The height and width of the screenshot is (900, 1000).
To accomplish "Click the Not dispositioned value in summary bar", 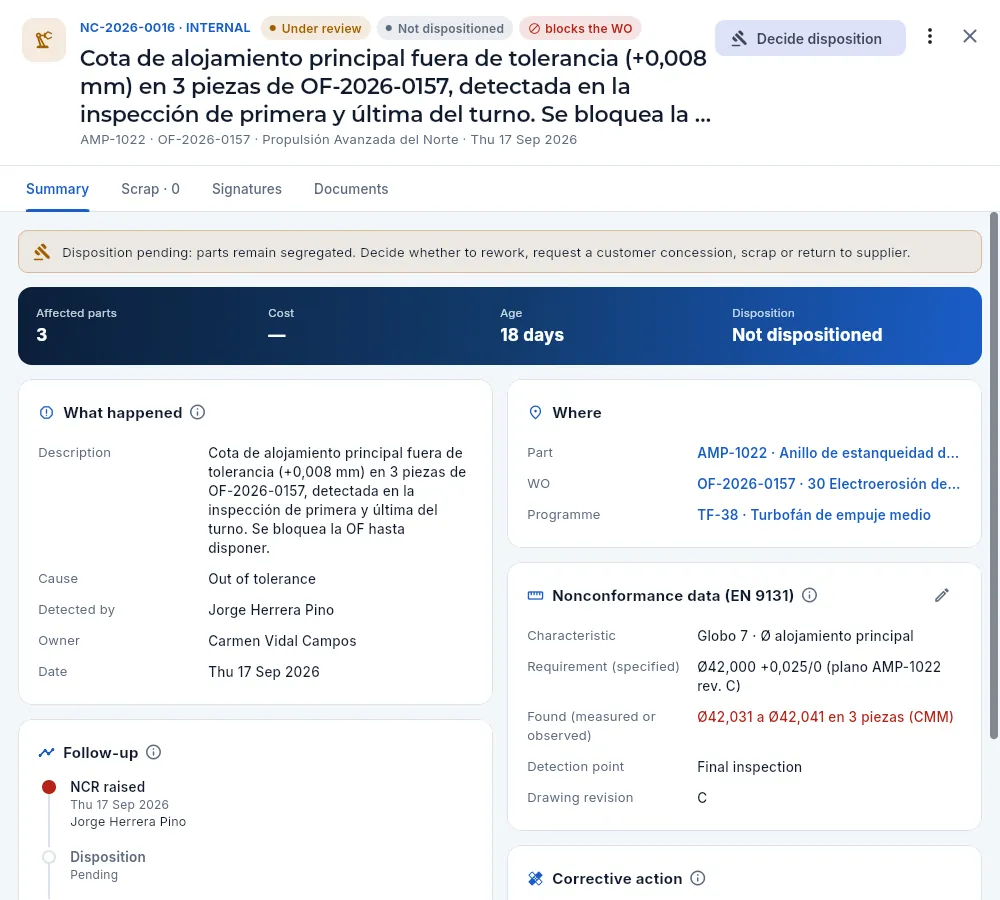I will pos(807,335).
